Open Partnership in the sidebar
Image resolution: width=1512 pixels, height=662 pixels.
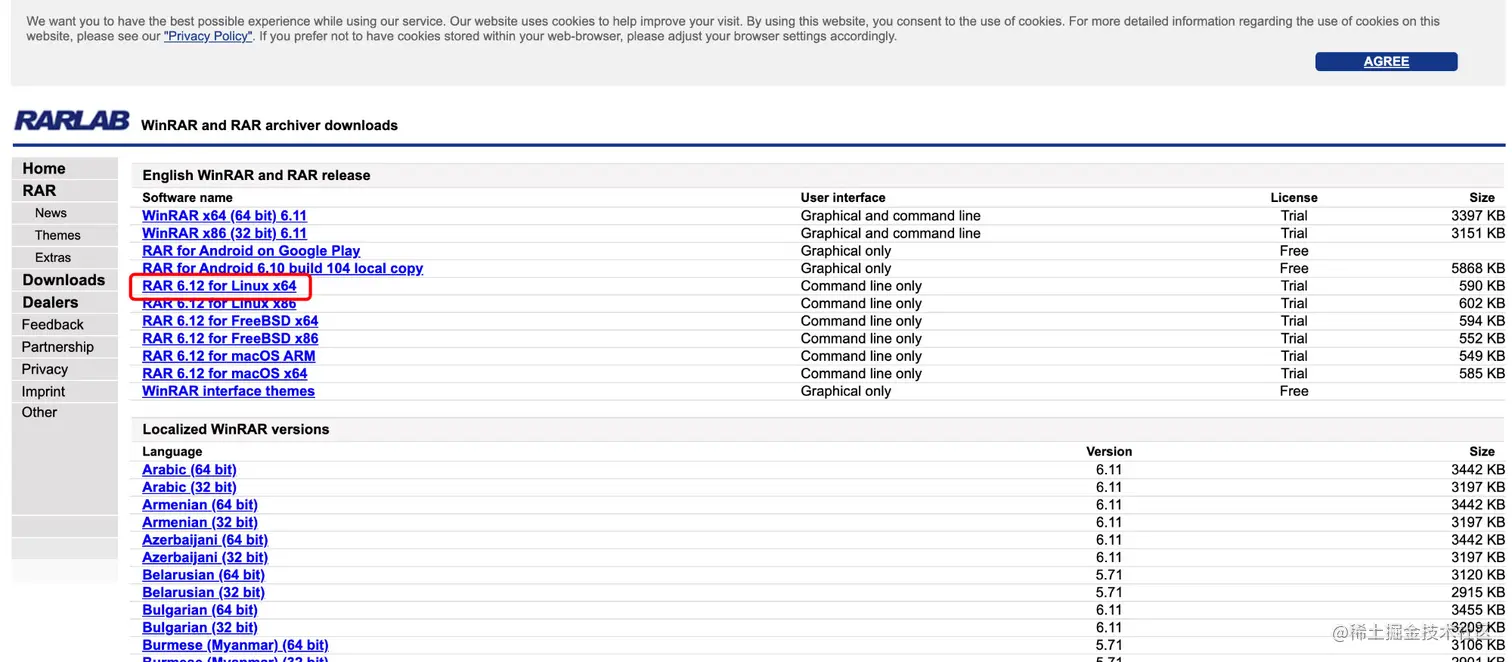coord(58,347)
